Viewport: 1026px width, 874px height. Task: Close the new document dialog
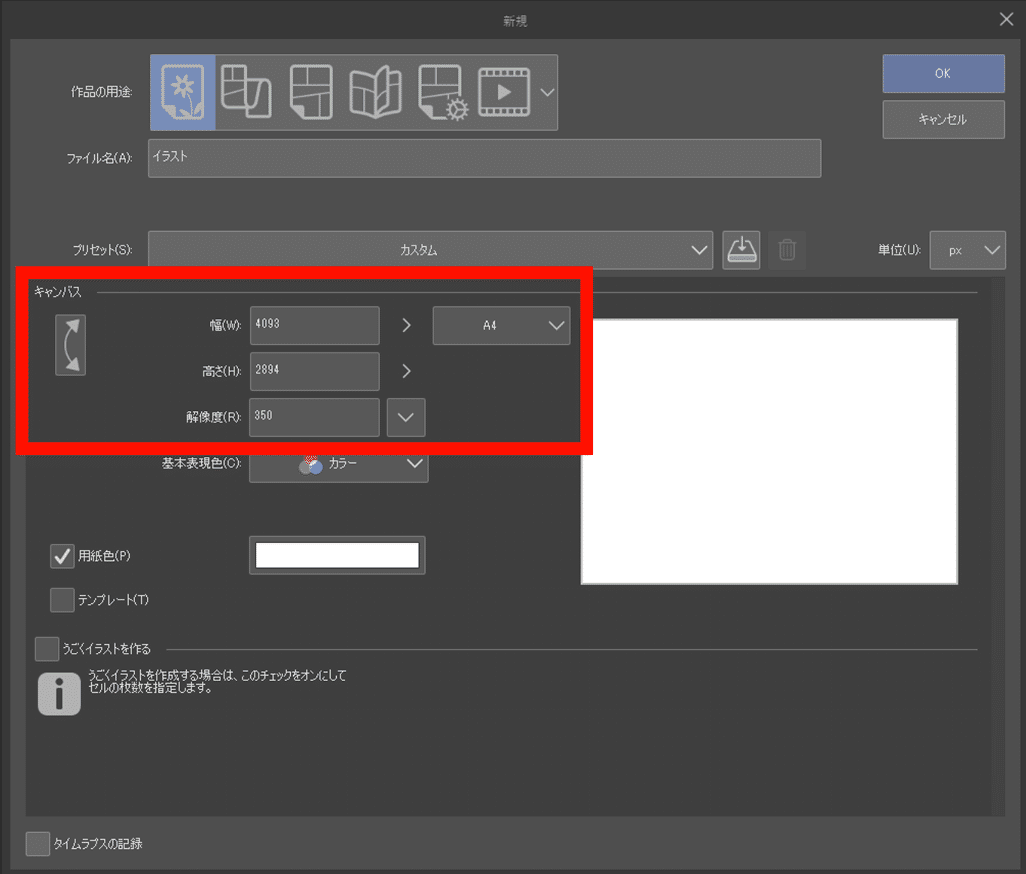pos(1006,20)
